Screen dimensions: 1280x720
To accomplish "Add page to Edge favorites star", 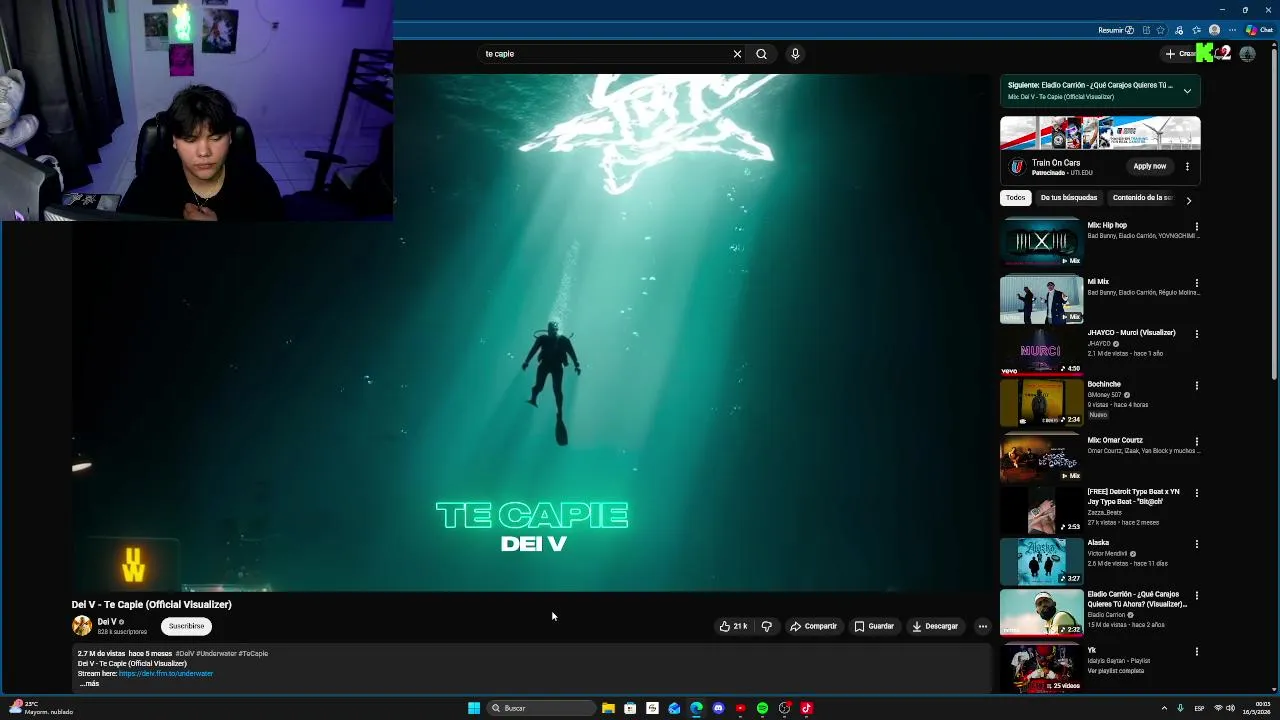I will 1162,30.
